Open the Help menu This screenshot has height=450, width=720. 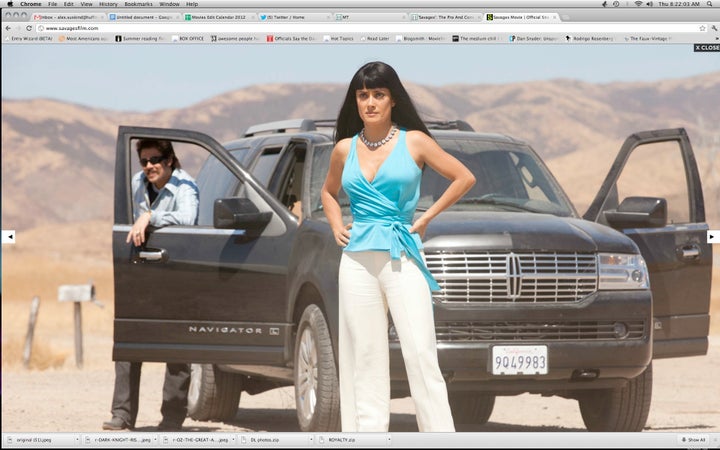point(192,4)
